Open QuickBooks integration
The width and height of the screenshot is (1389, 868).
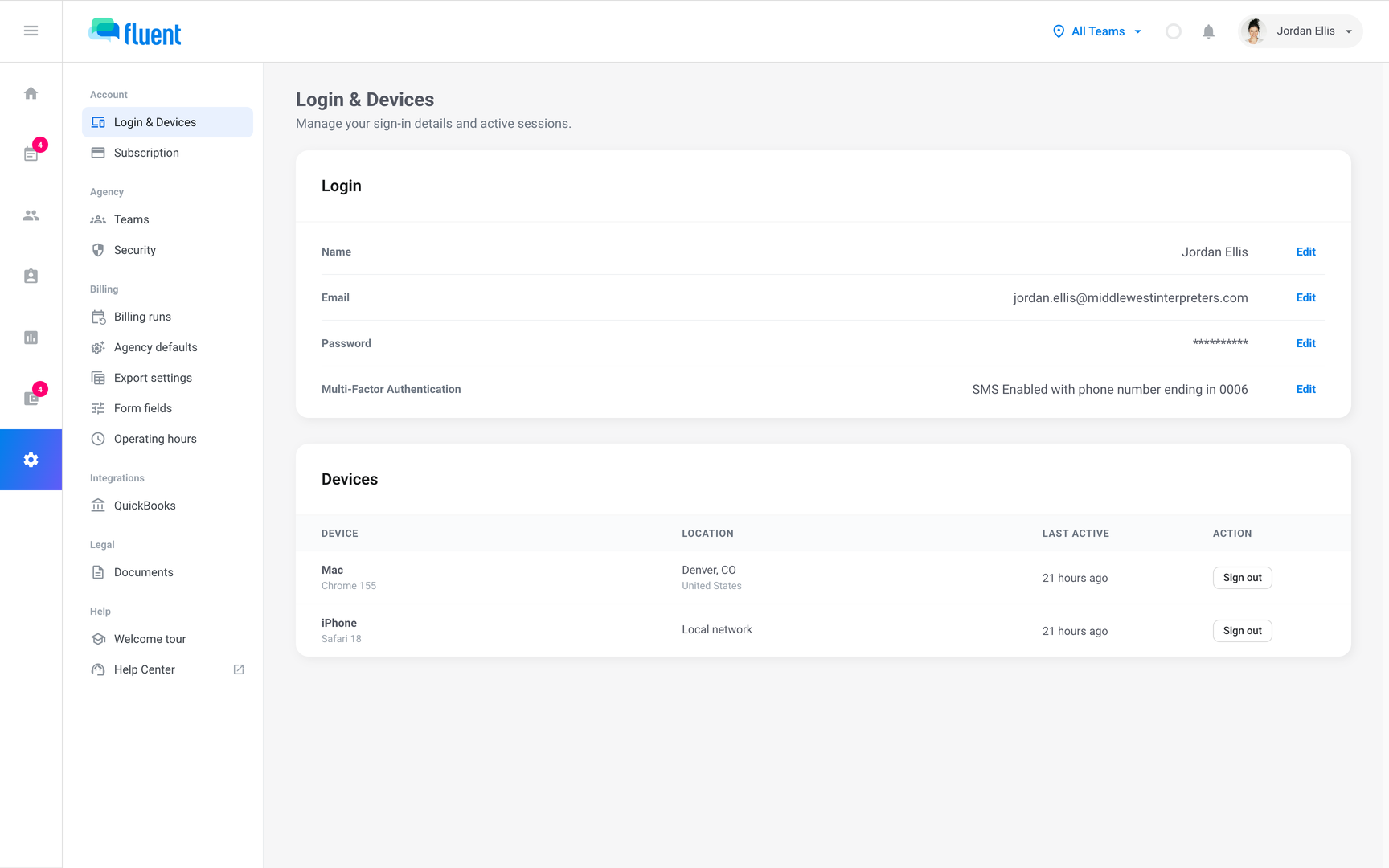coord(167,506)
